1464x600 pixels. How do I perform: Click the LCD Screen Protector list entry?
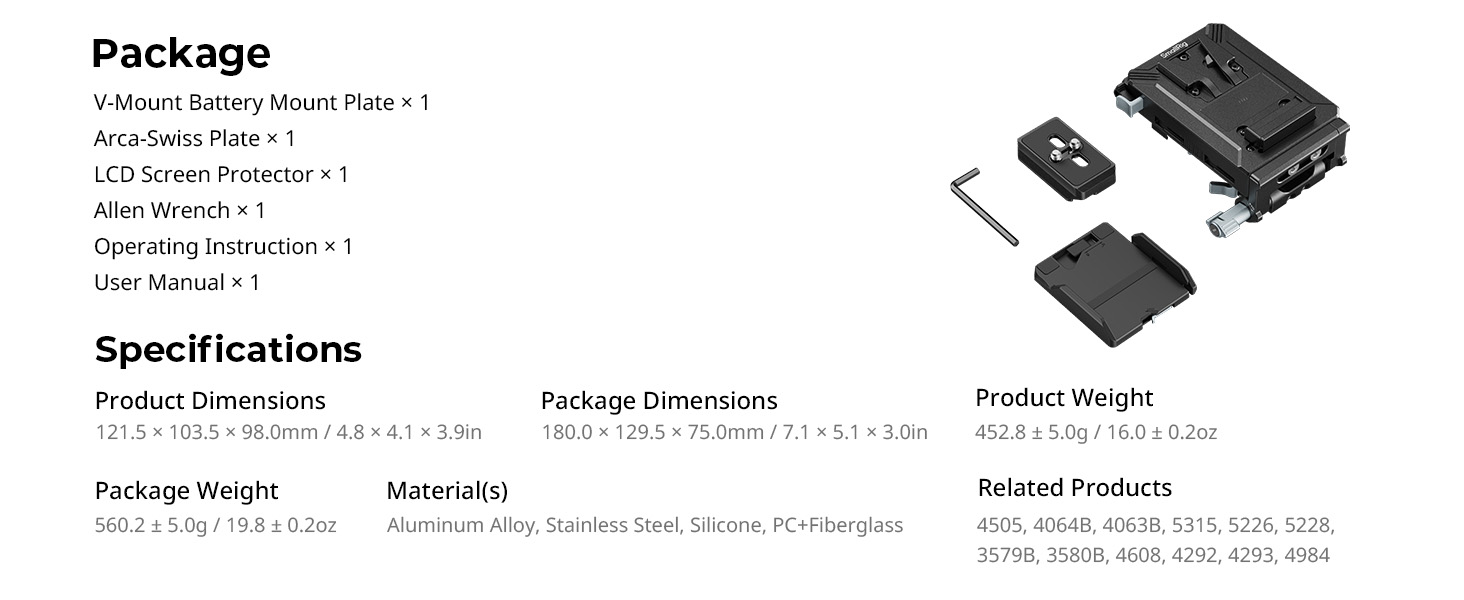coord(221,174)
